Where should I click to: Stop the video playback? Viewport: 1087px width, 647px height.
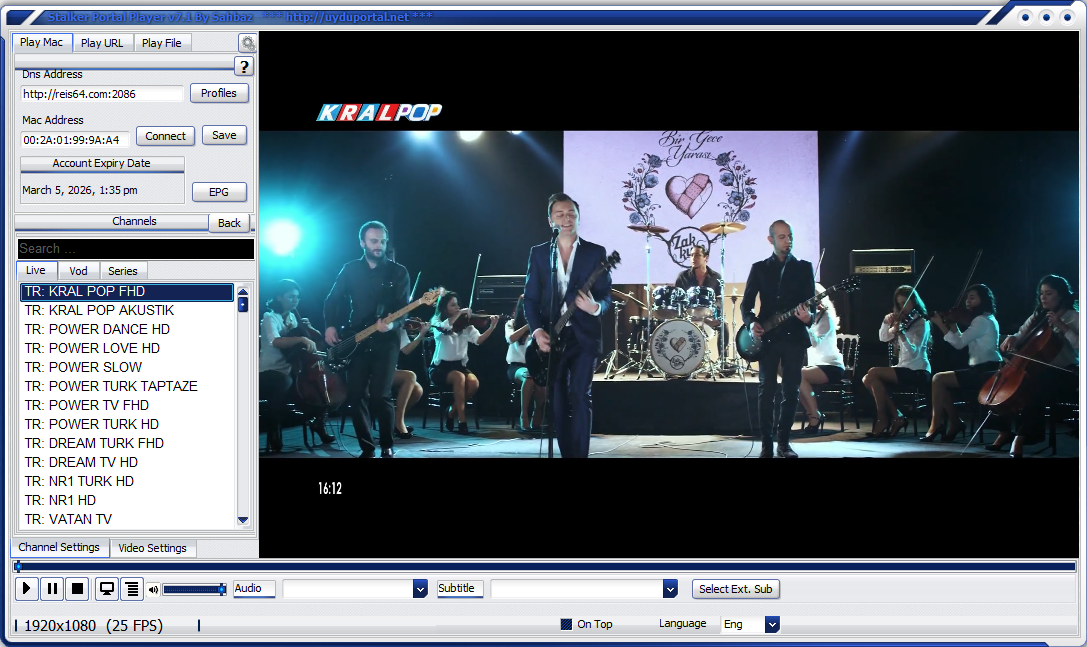[78, 589]
